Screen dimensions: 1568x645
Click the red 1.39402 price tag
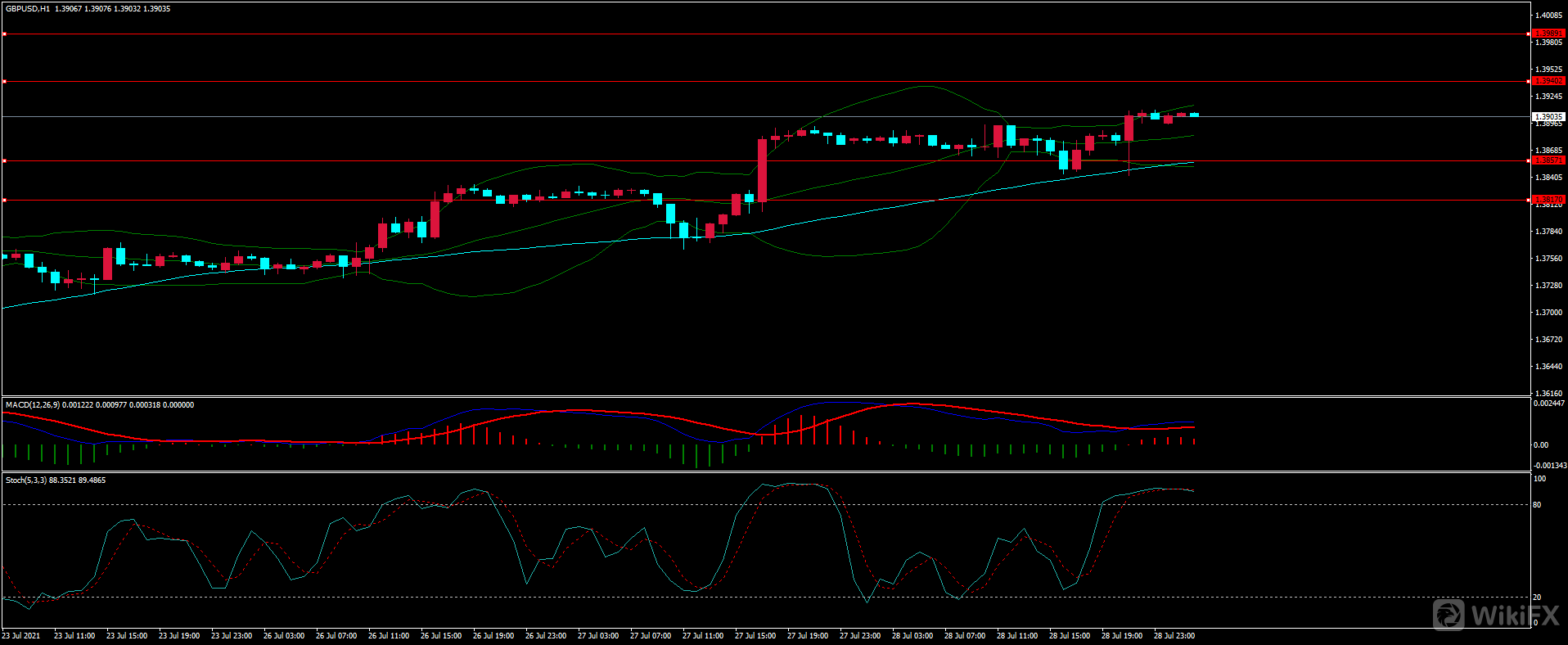[x=1548, y=81]
